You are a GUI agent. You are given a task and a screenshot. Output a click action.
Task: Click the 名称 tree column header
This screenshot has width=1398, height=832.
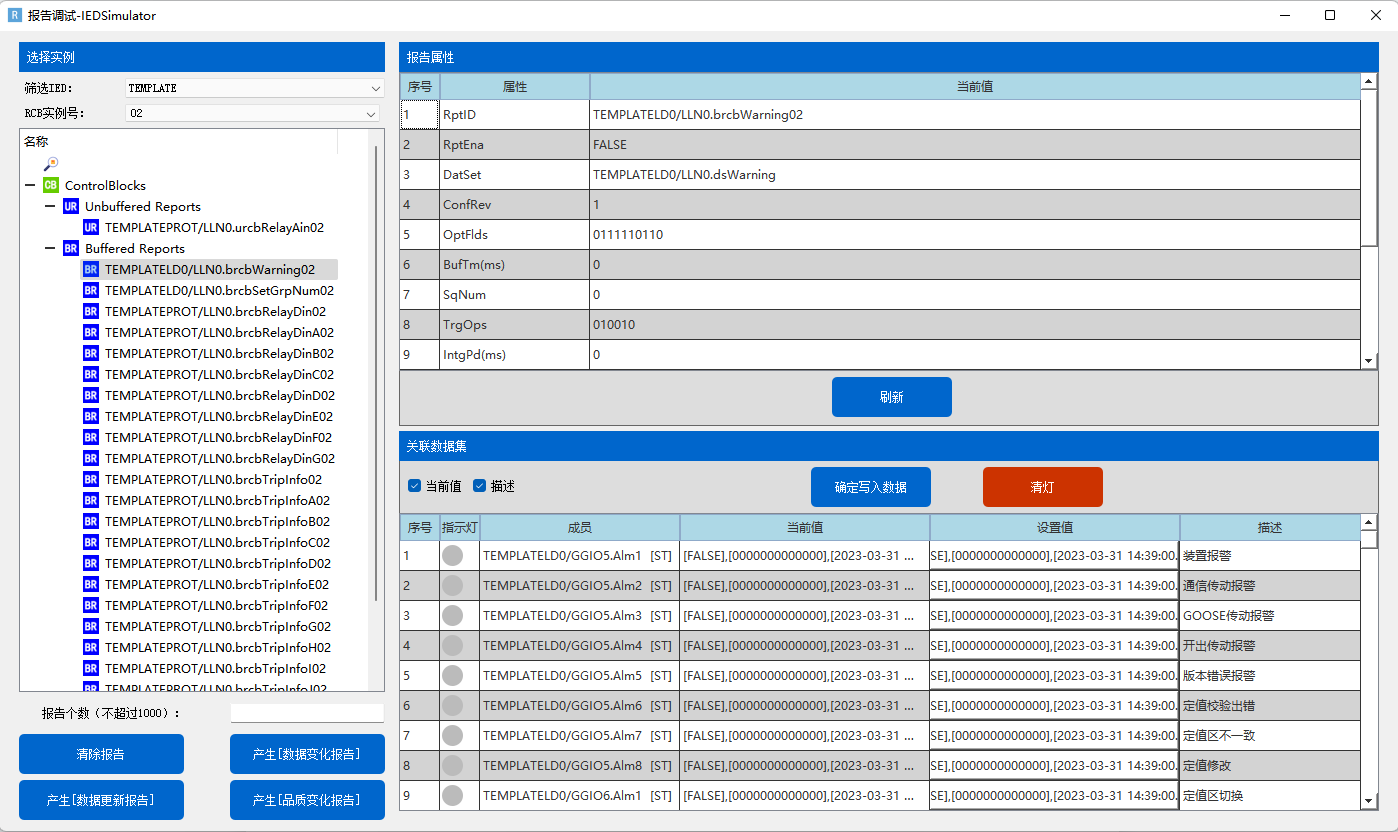click(x=180, y=142)
